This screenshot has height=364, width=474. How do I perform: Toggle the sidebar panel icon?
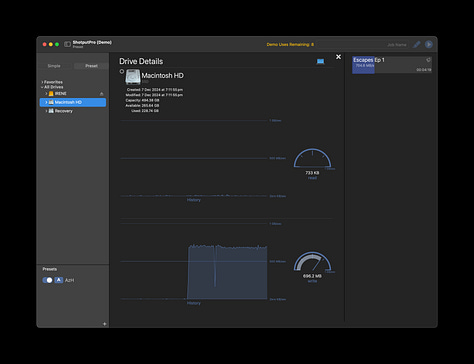[x=67, y=44]
